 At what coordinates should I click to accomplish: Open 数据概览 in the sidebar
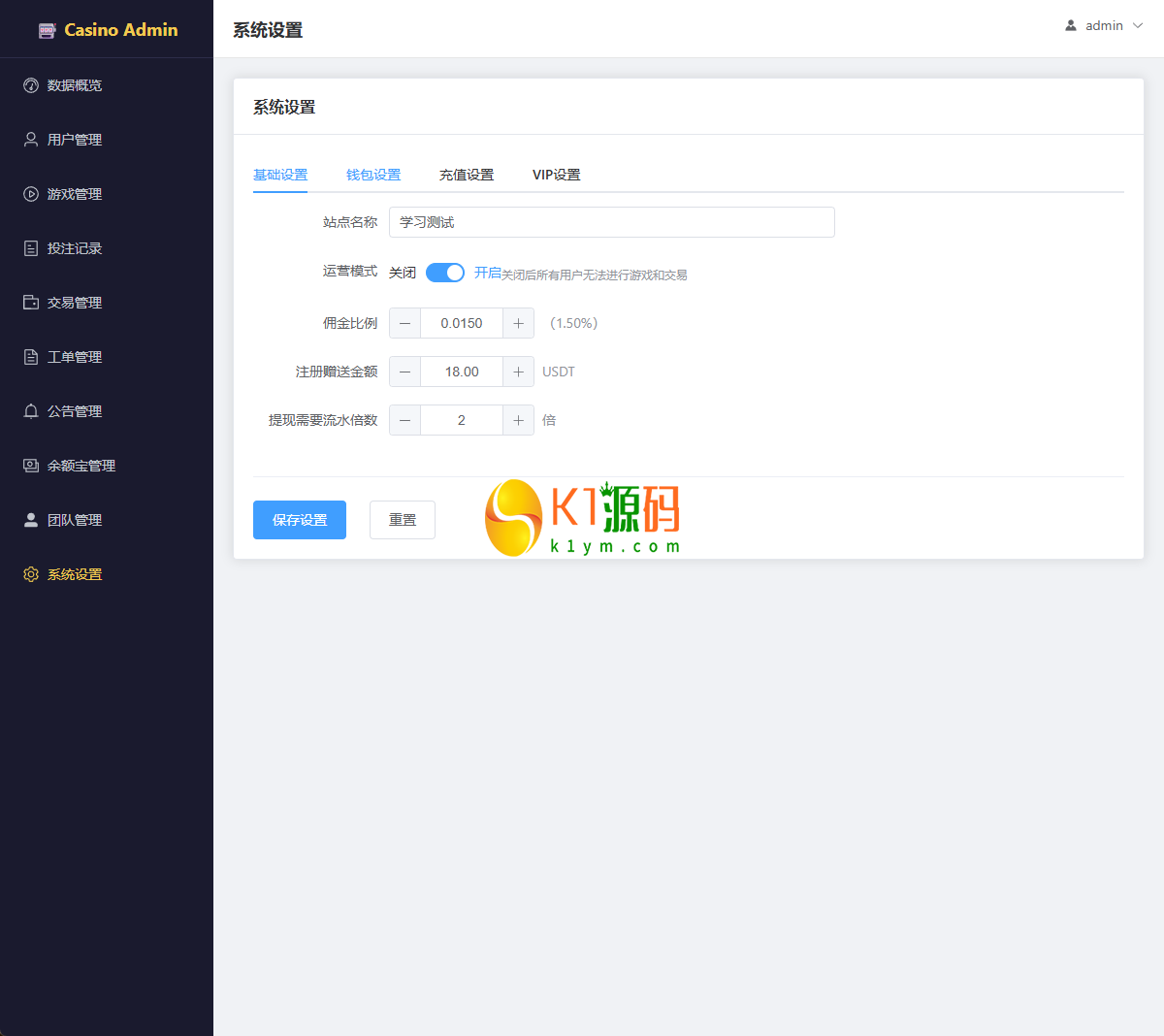point(107,85)
